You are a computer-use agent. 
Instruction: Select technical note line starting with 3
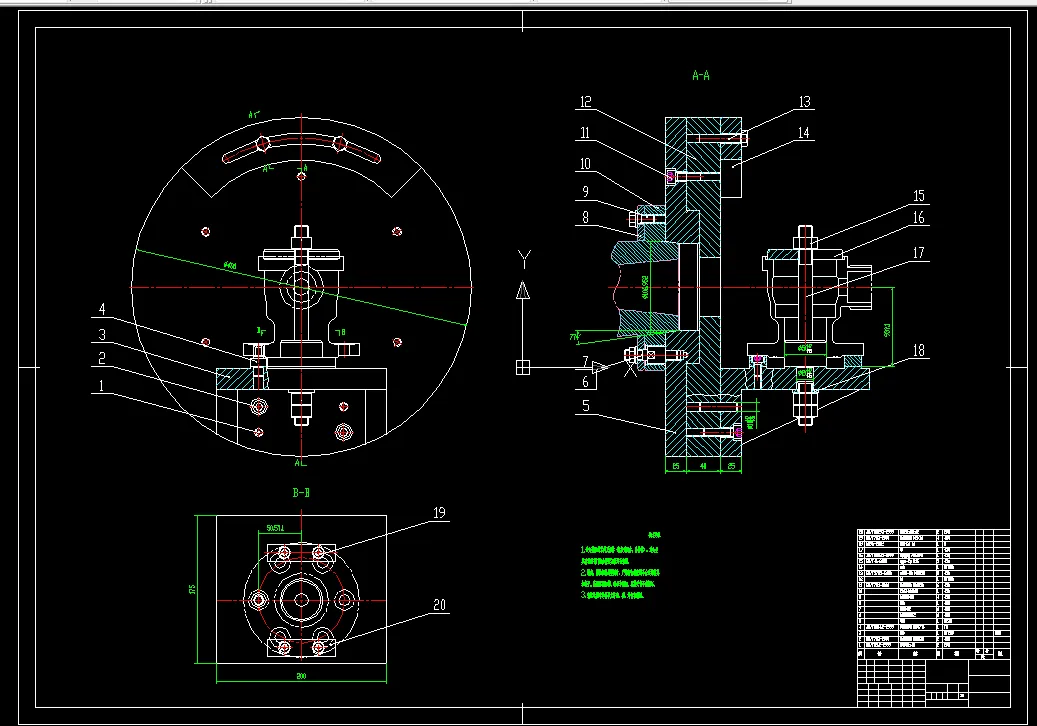tap(612, 595)
